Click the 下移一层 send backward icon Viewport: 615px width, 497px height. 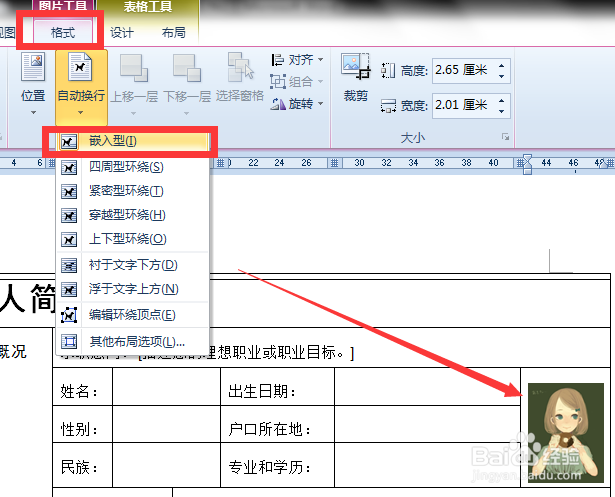point(187,68)
